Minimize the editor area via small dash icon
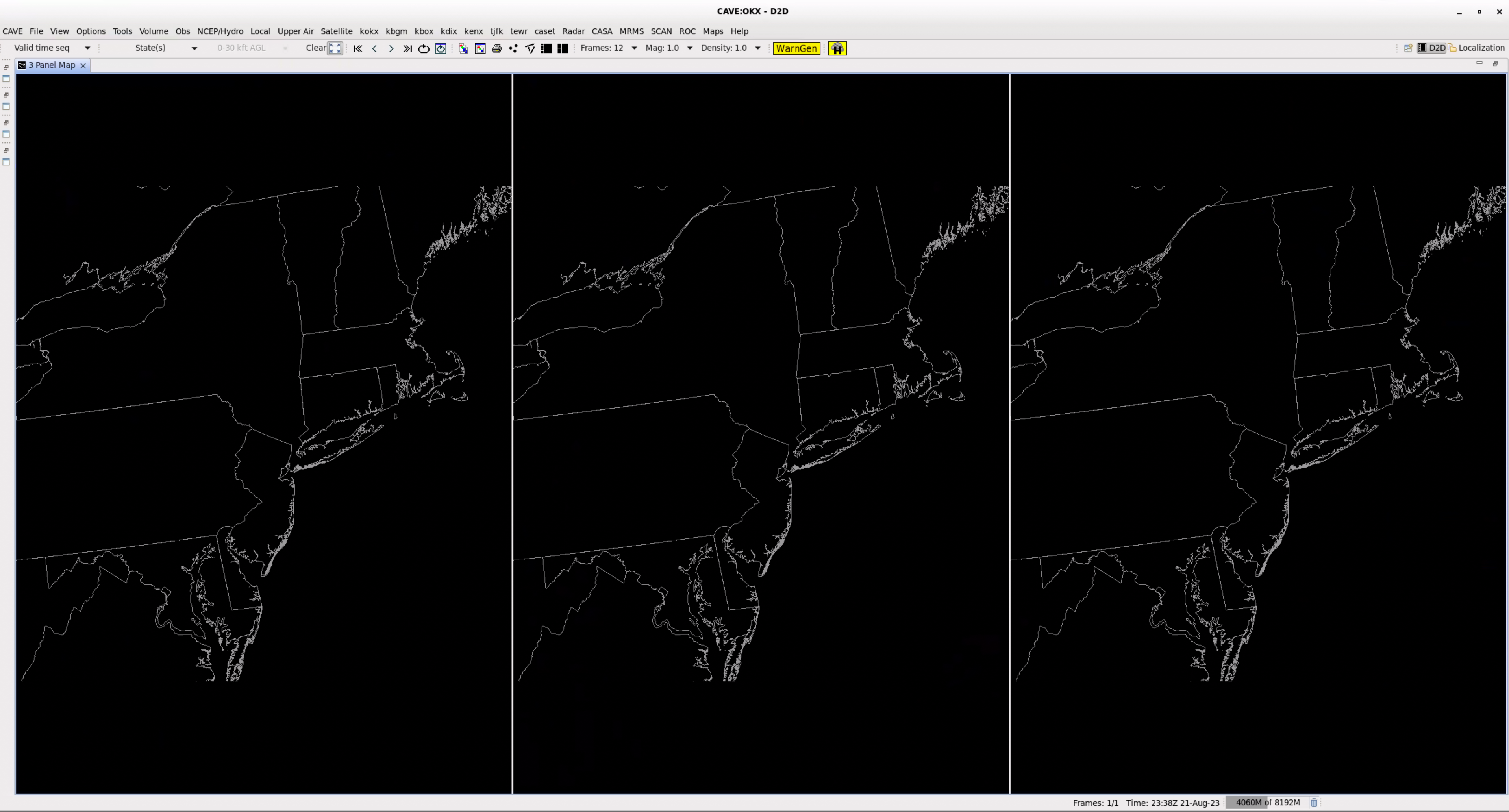1509x812 pixels. (x=1479, y=63)
